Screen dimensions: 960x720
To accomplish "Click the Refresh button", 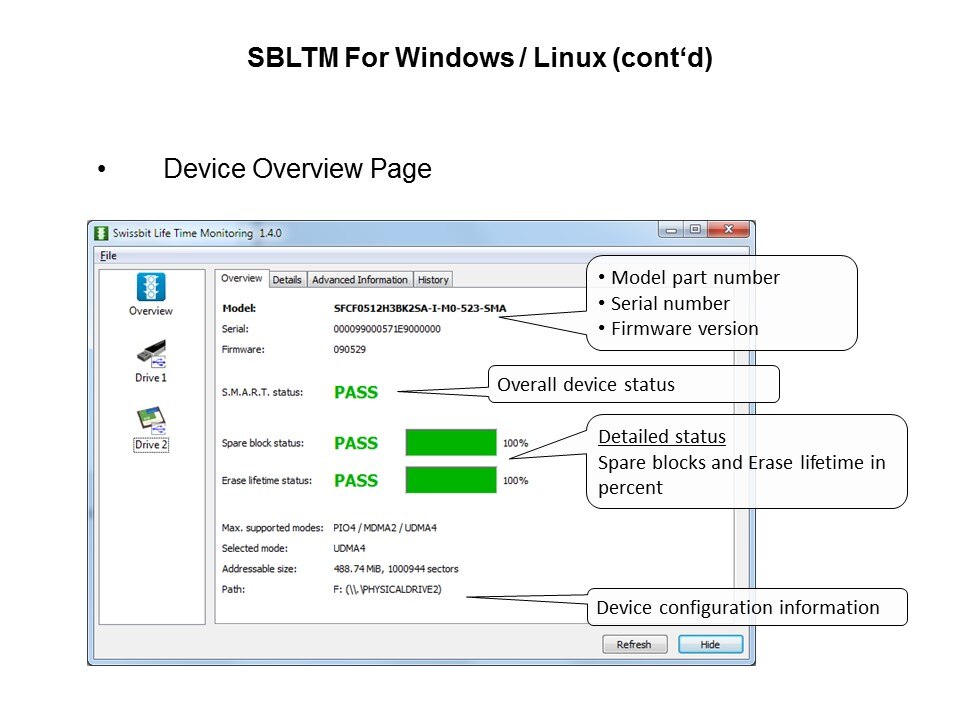I will click(635, 645).
